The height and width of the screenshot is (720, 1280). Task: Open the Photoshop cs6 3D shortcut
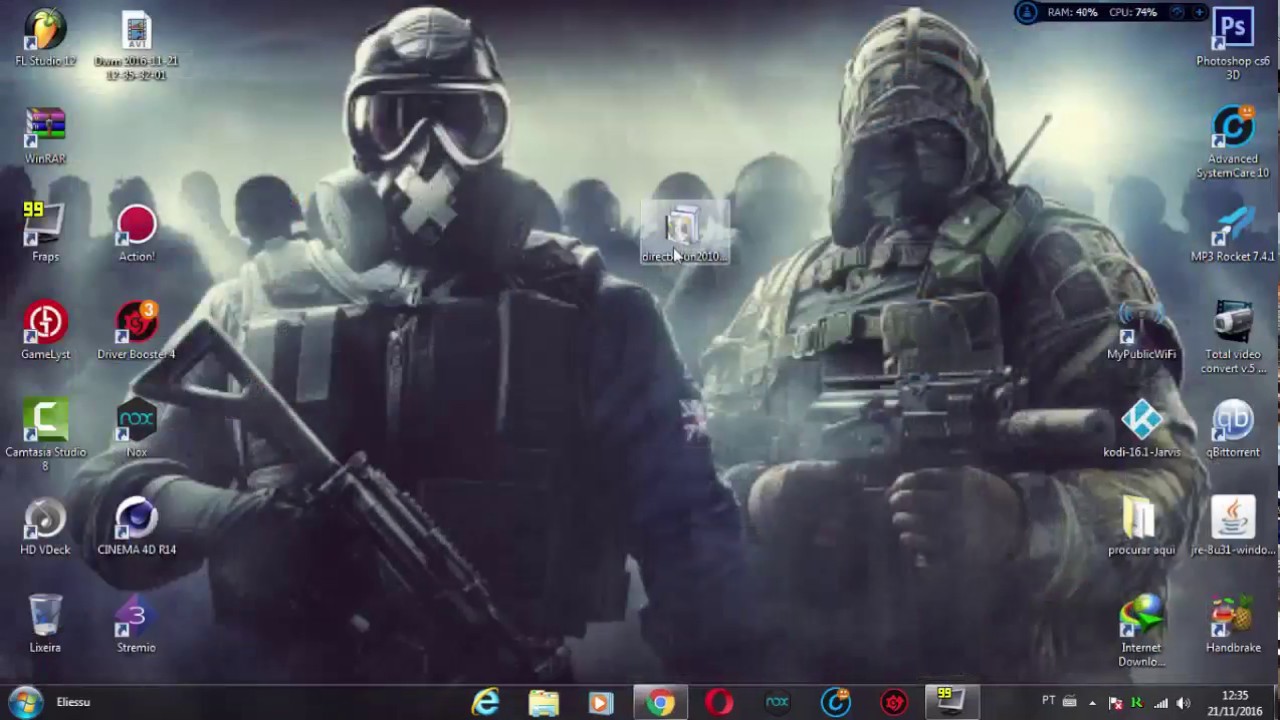1233,45
